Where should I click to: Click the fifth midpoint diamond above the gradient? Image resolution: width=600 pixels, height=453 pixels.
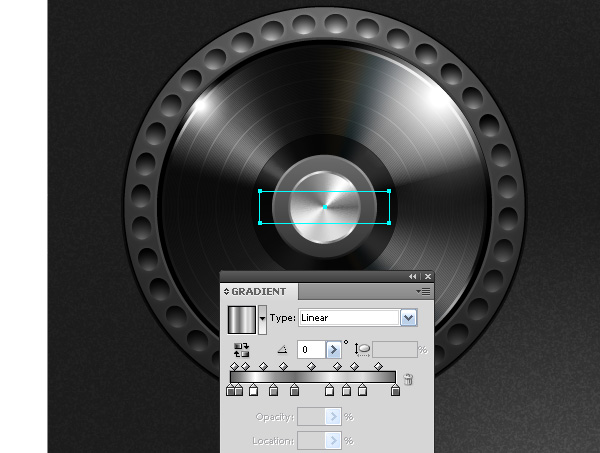point(311,367)
